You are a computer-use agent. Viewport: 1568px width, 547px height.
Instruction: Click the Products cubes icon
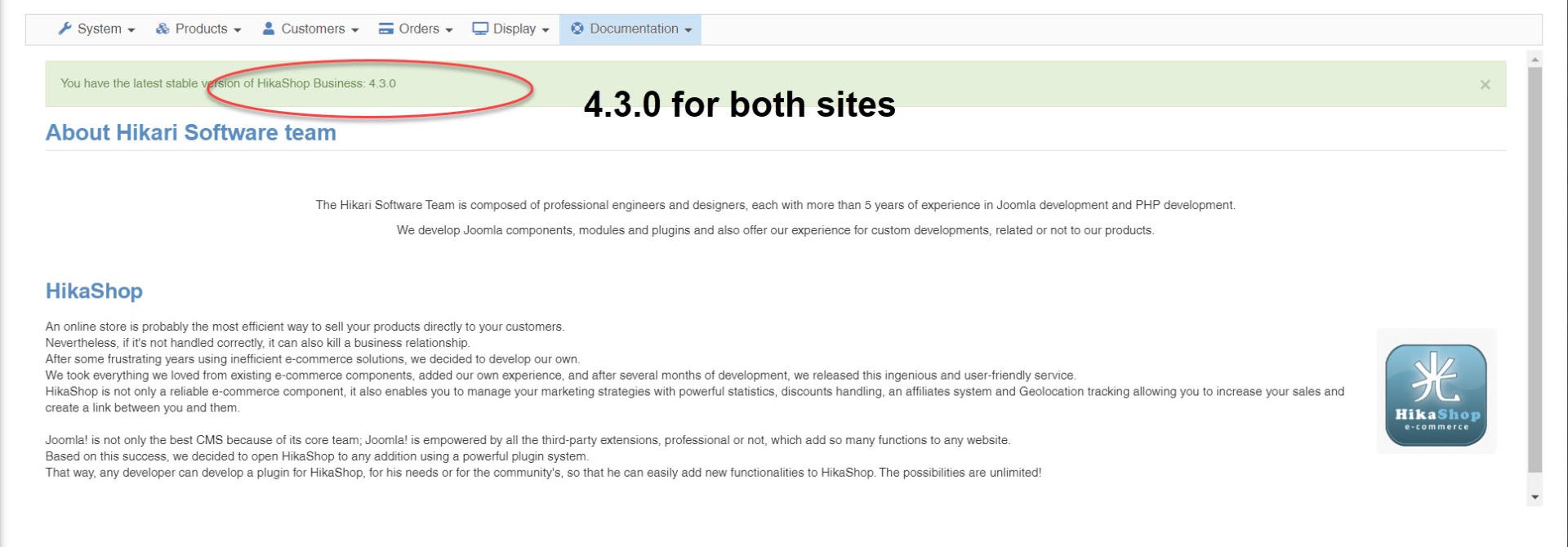[x=163, y=29]
